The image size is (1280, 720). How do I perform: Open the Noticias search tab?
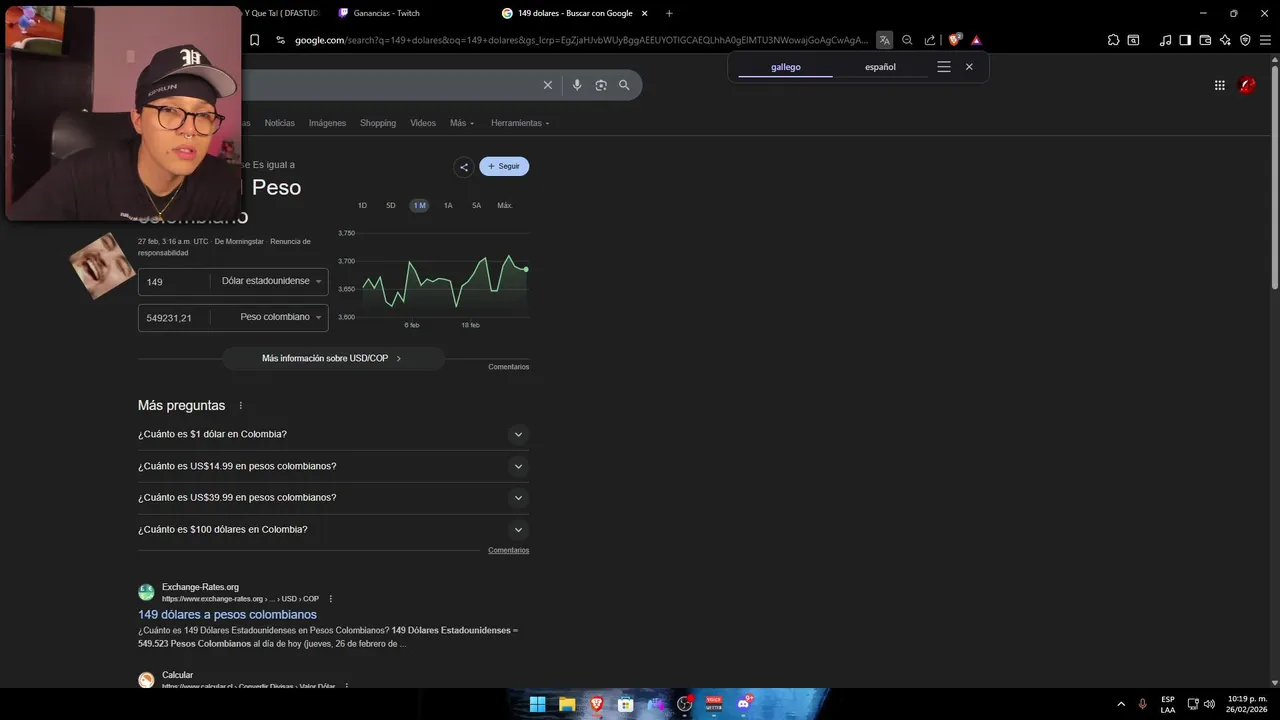point(279,123)
